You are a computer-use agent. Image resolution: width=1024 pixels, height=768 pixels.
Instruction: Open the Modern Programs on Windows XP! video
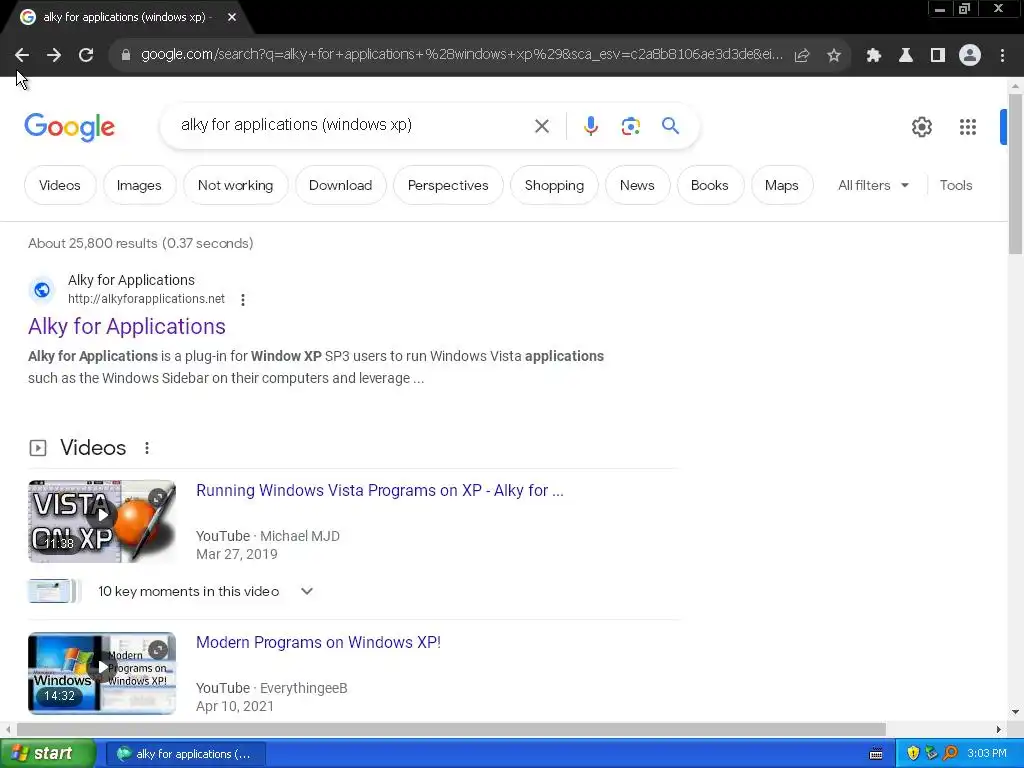click(x=318, y=643)
